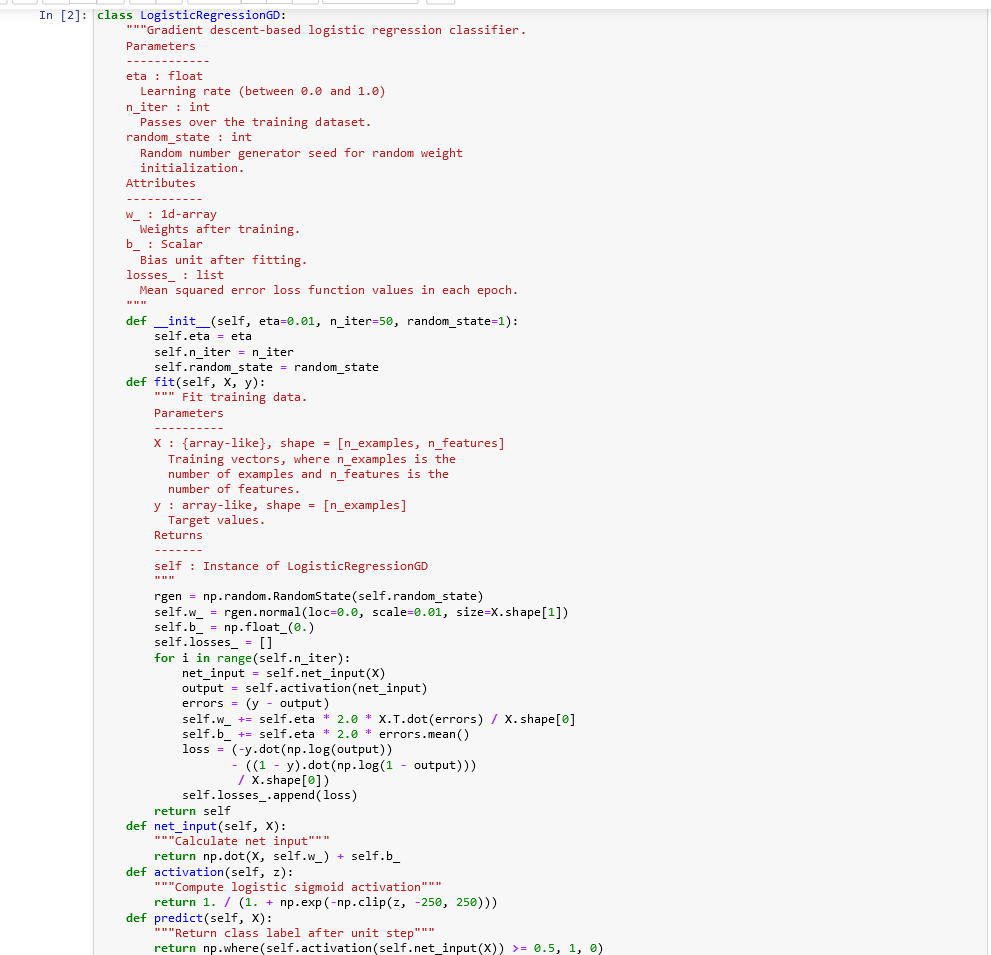Click the notebook background left of the cell
This screenshot has height=955, width=991.
45,400
